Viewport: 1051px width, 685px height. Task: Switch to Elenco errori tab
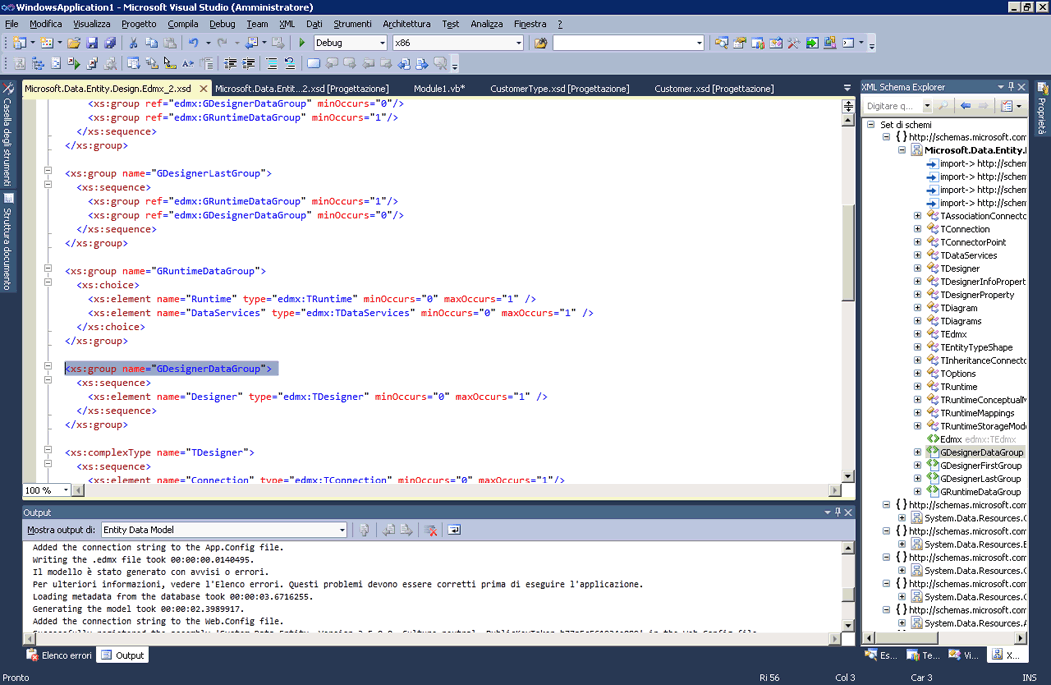point(59,656)
